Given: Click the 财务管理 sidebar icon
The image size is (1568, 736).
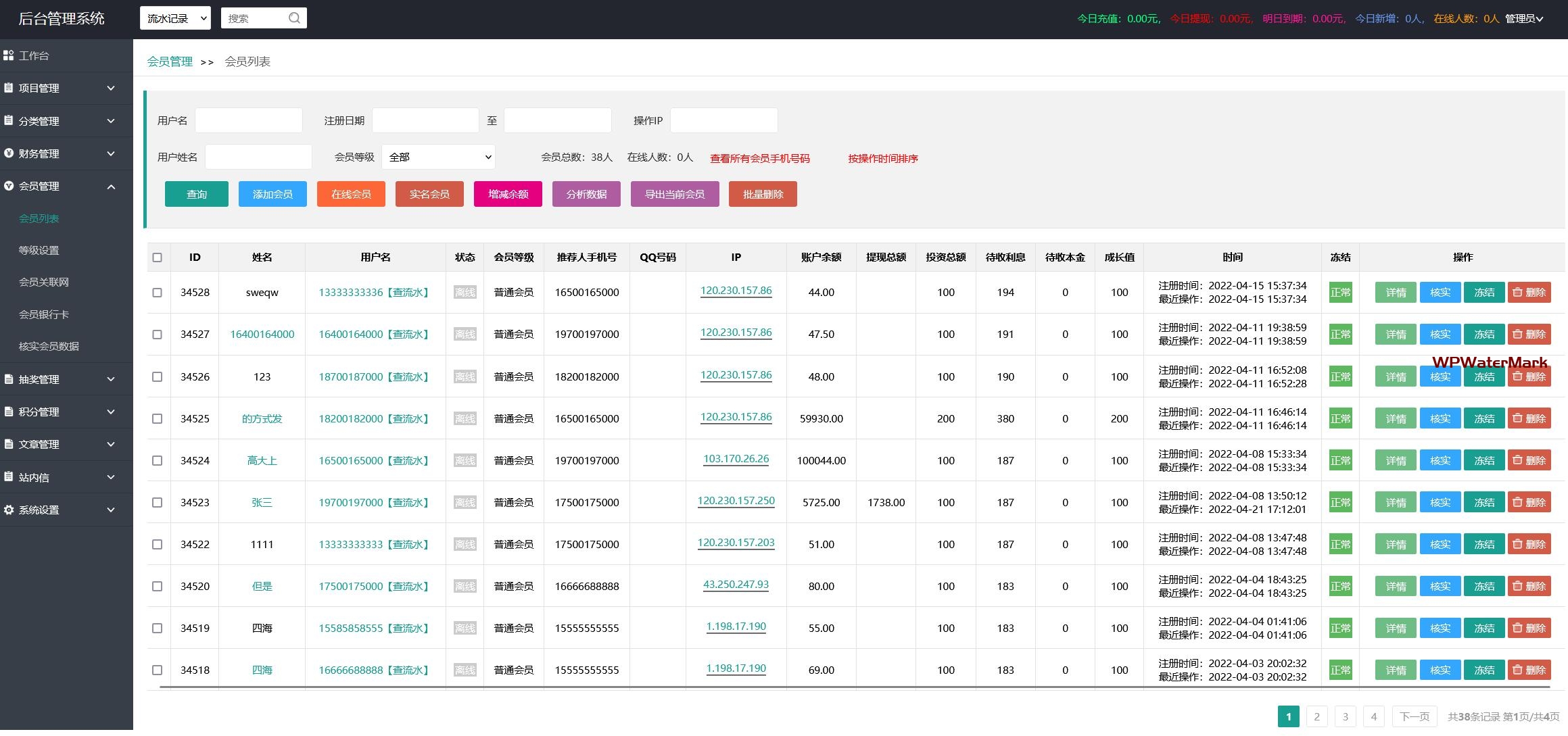Looking at the screenshot, I should [9, 153].
